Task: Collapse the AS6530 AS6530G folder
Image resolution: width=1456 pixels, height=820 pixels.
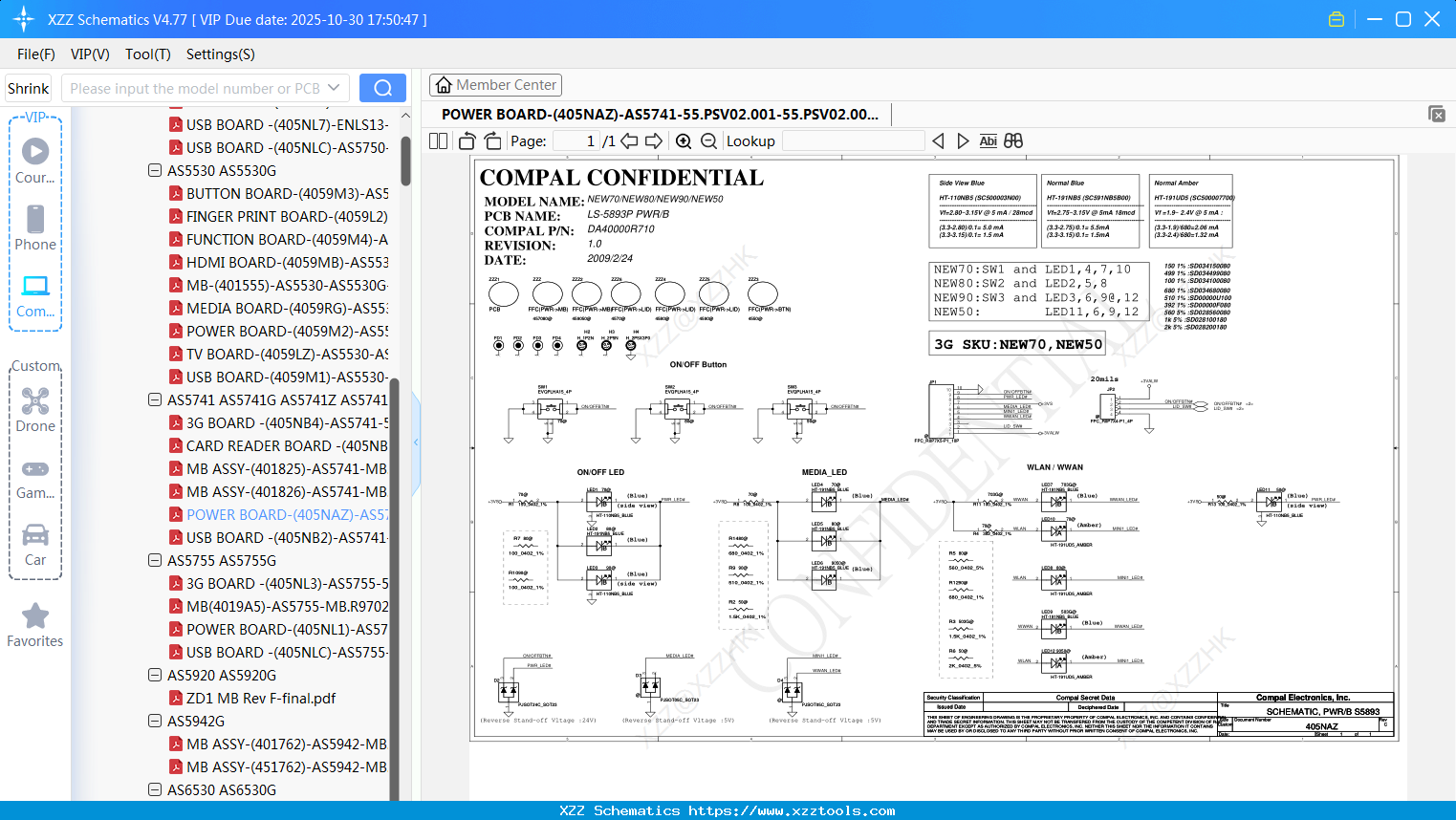Action: point(155,789)
